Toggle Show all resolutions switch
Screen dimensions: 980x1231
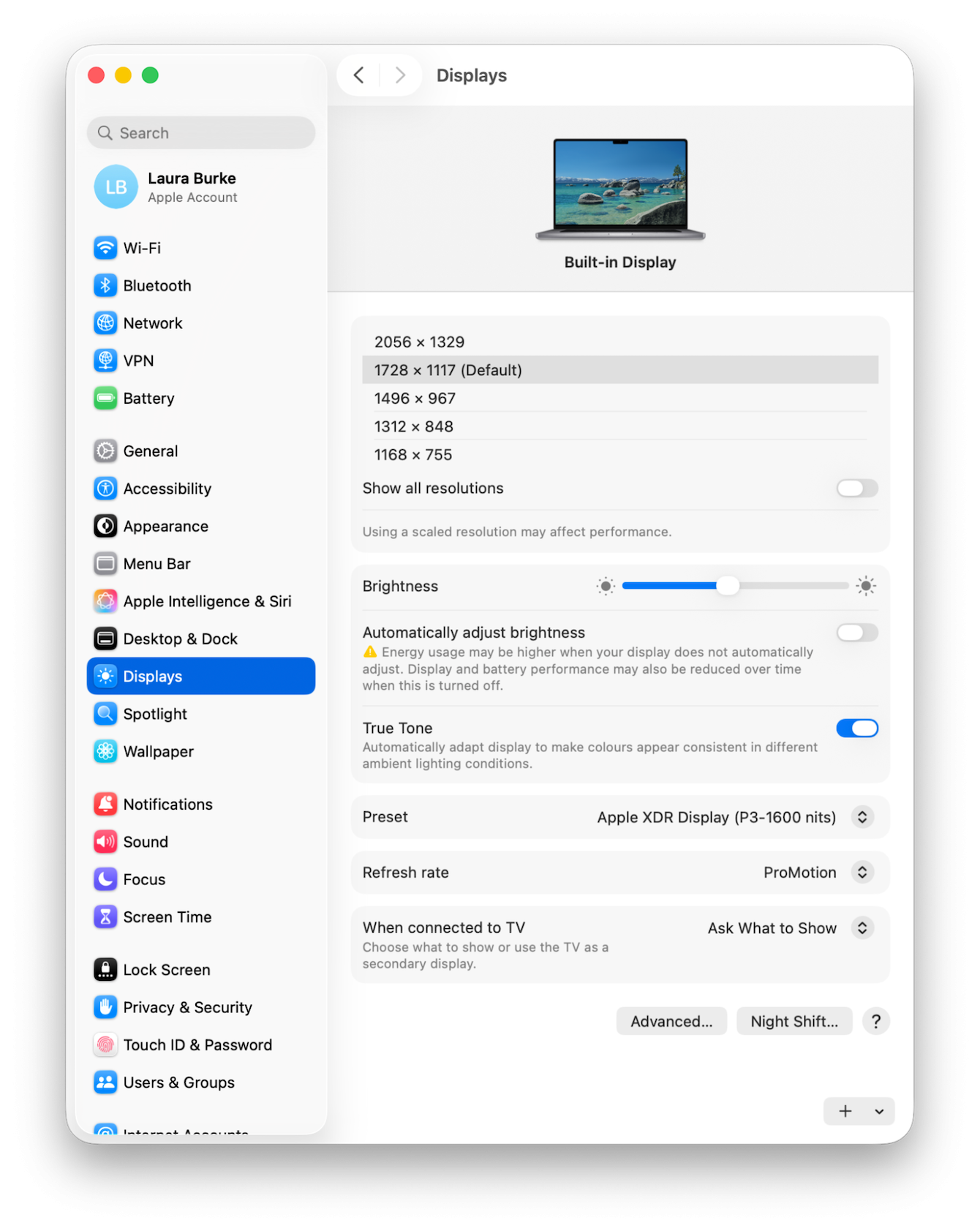[x=857, y=488]
